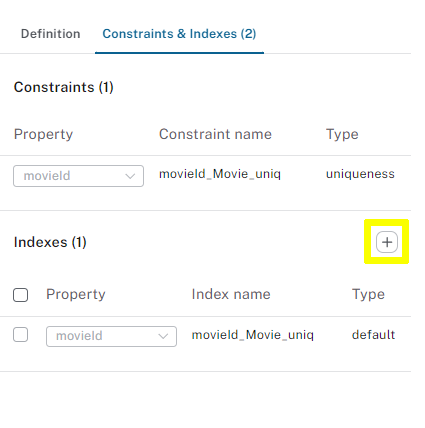Image resolution: width=425 pixels, height=428 pixels.
Task: Add a new index with plus icon
Action: (x=387, y=242)
